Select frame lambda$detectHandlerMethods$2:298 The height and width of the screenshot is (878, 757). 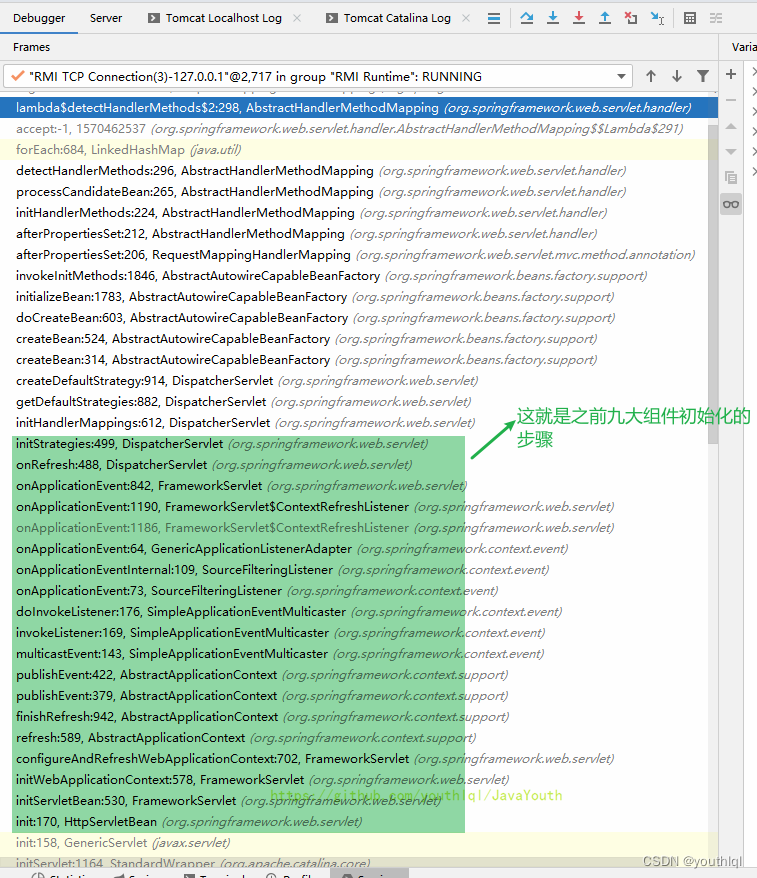tap(359, 108)
